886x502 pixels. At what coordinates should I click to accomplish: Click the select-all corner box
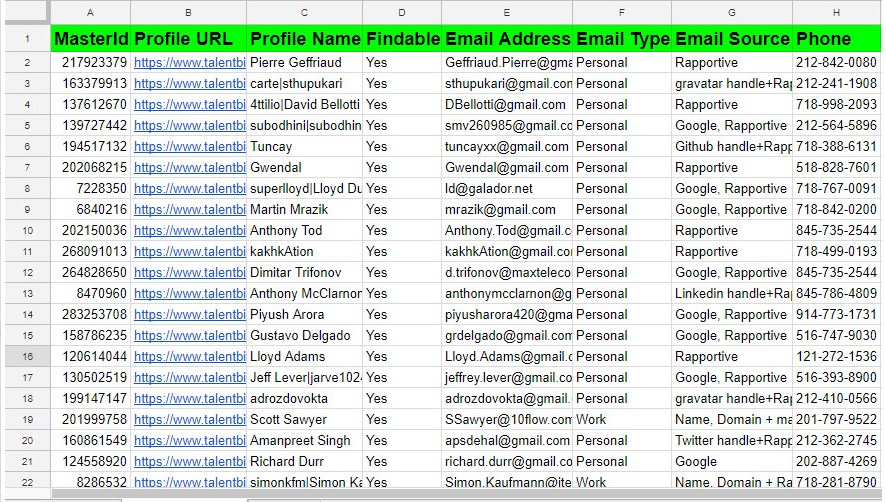[x=27, y=12]
